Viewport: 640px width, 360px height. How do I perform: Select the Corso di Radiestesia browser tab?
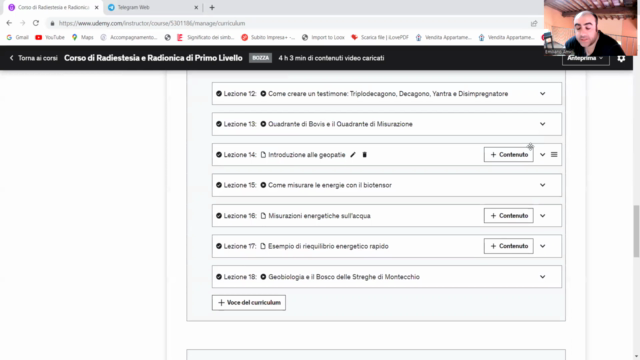pos(53,7)
